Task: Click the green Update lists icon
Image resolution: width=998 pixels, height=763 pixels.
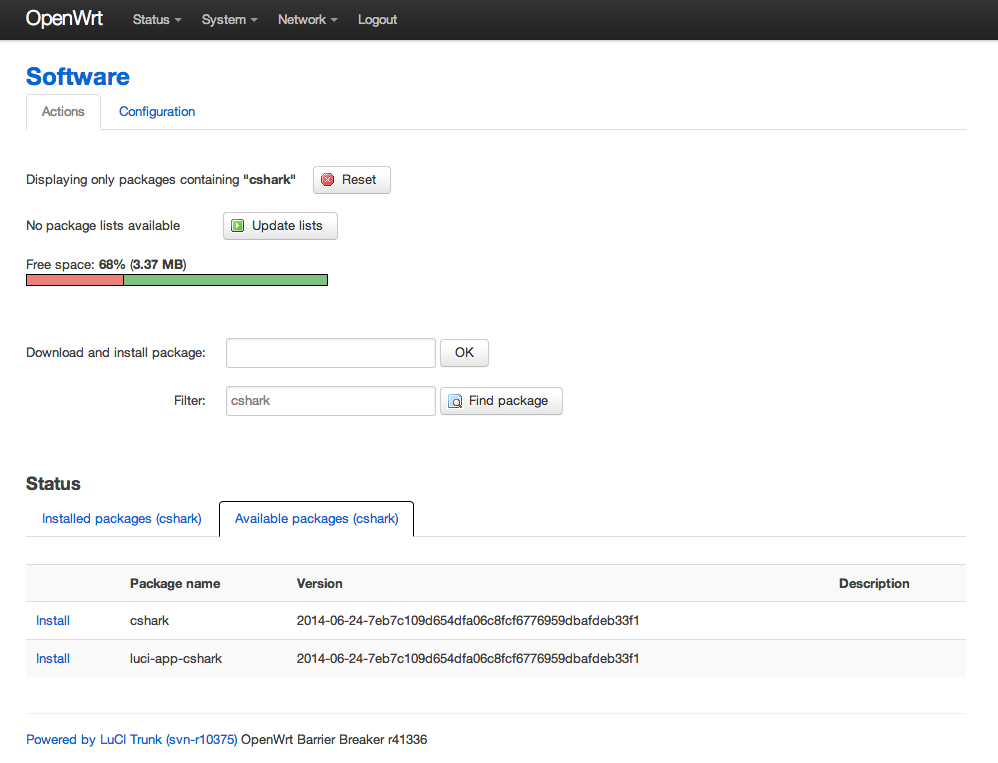Action: [x=237, y=226]
